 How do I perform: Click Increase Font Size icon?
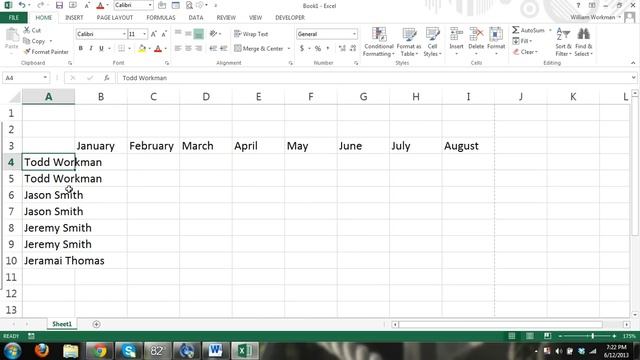point(153,34)
